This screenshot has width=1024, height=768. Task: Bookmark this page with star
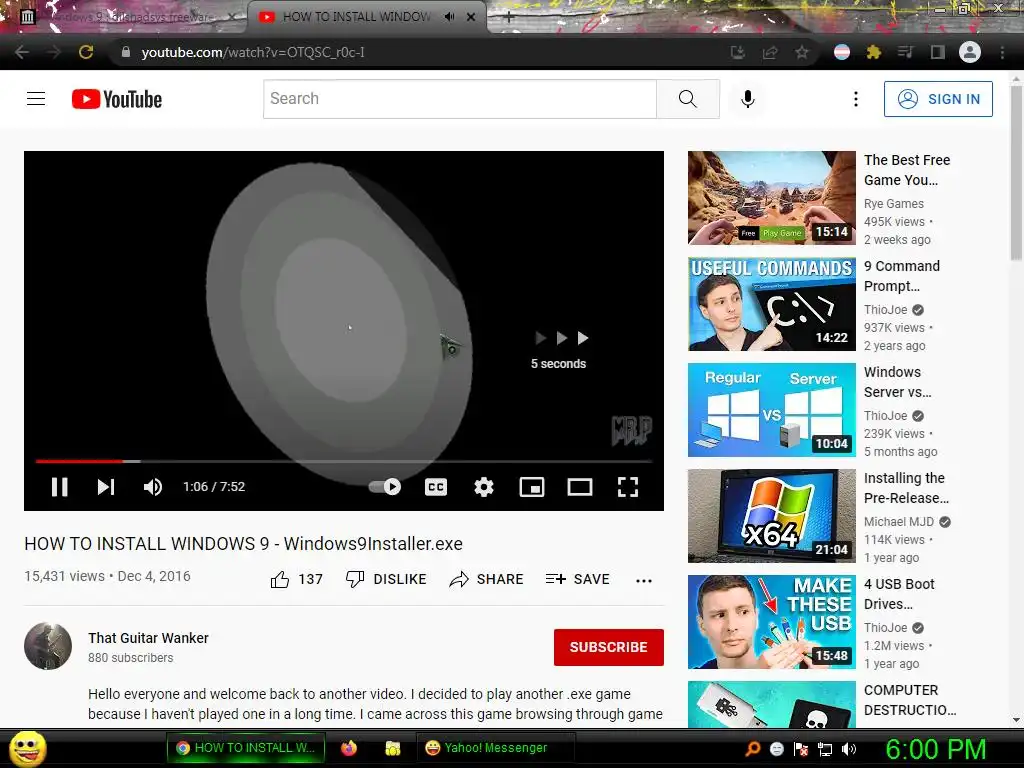801,52
